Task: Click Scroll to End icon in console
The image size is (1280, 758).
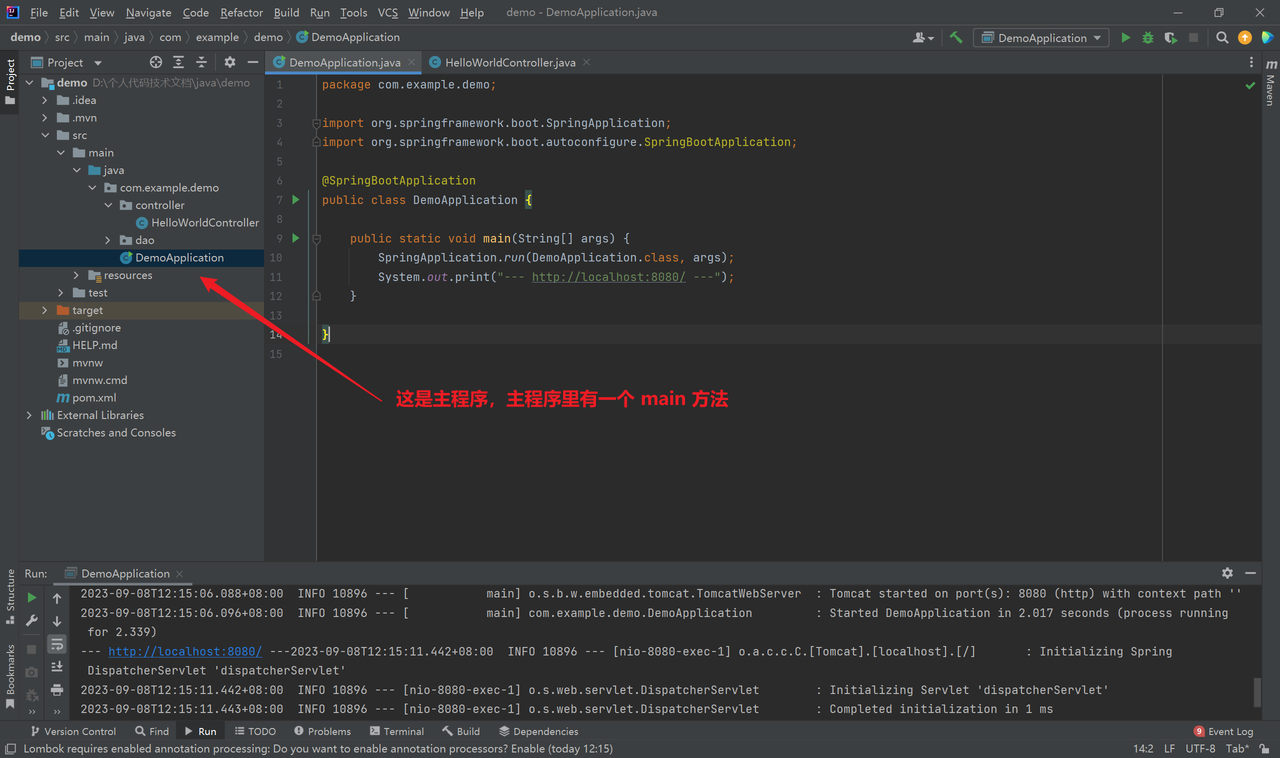Action: (57, 667)
